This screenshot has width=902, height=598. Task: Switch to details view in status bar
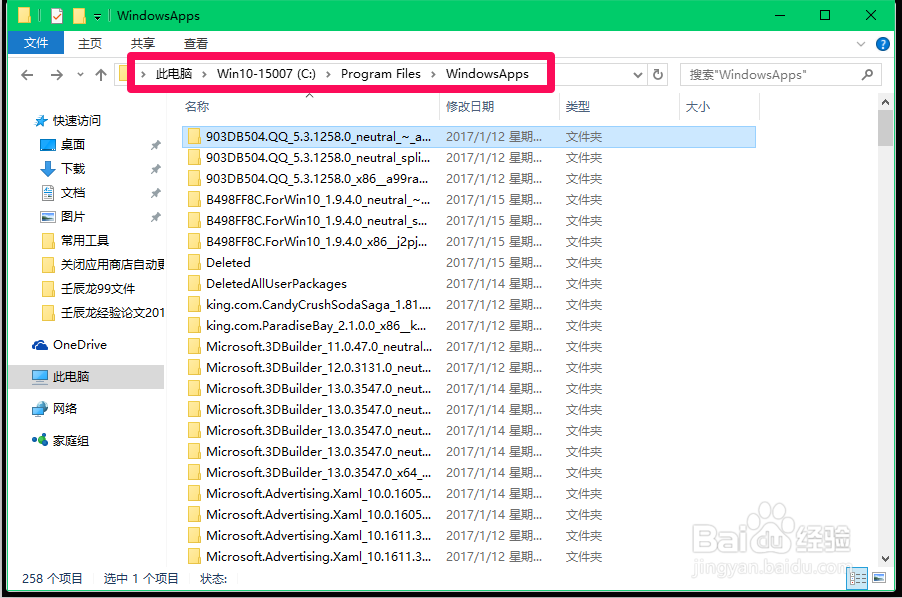(x=857, y=578)
